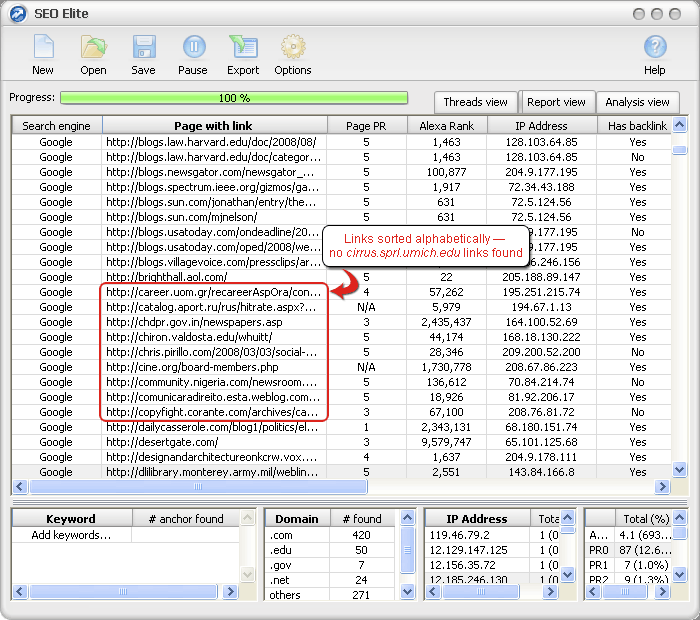Click the 100% progress bar

(x=234, y=98)
